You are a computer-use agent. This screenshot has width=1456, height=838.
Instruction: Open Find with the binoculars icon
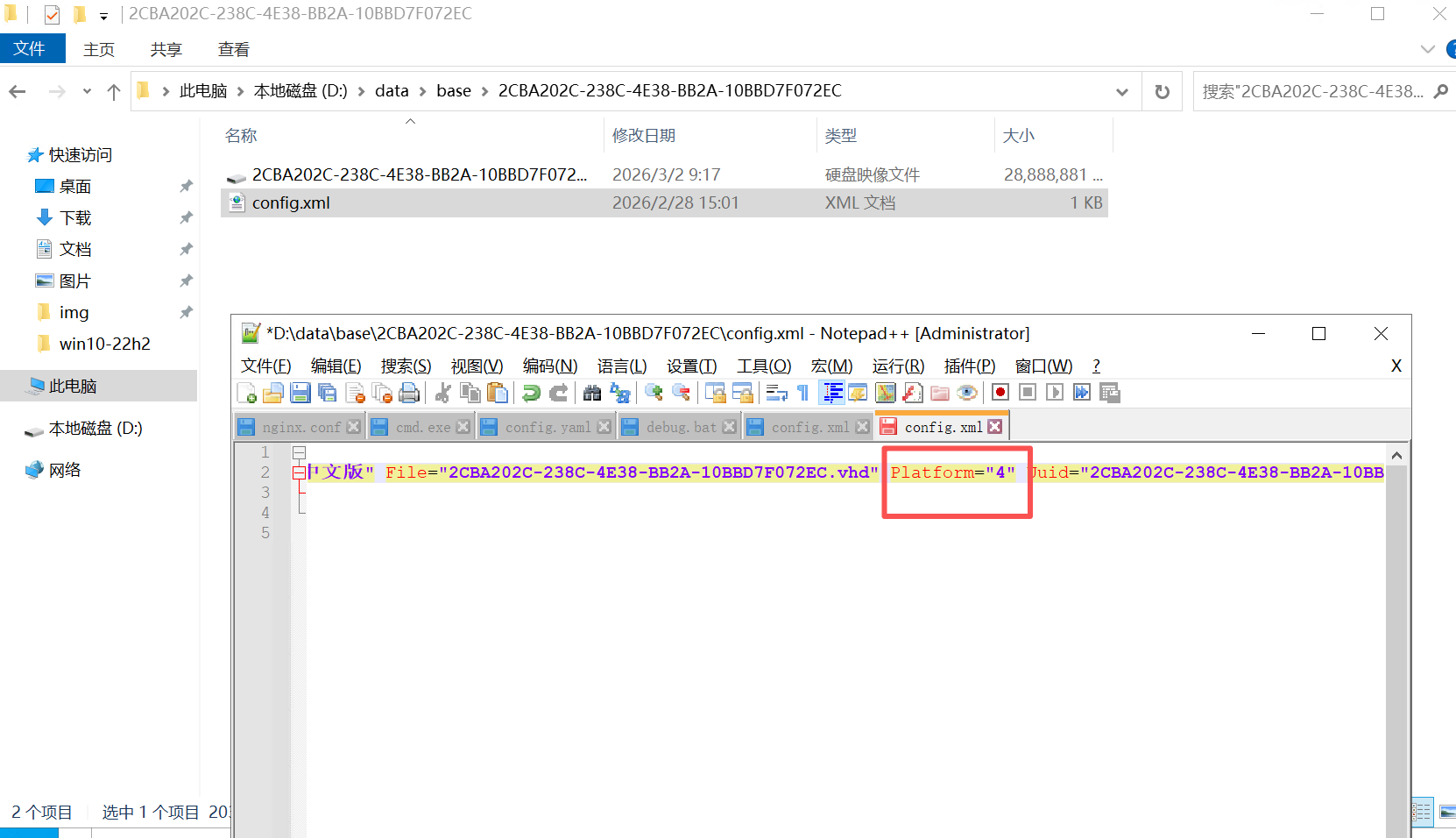pyautogui.click(x=592, y=393)
